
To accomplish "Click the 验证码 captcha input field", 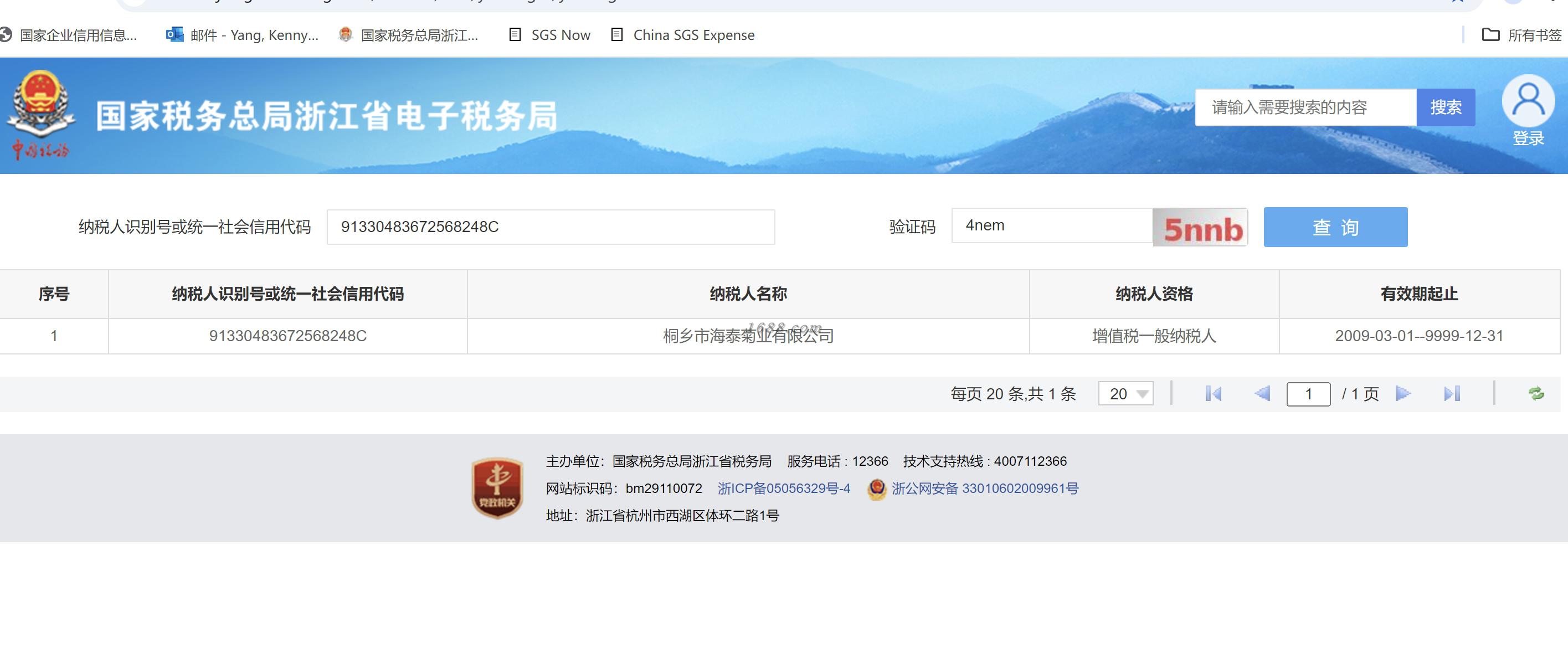I will click(x=1051, y=226).
